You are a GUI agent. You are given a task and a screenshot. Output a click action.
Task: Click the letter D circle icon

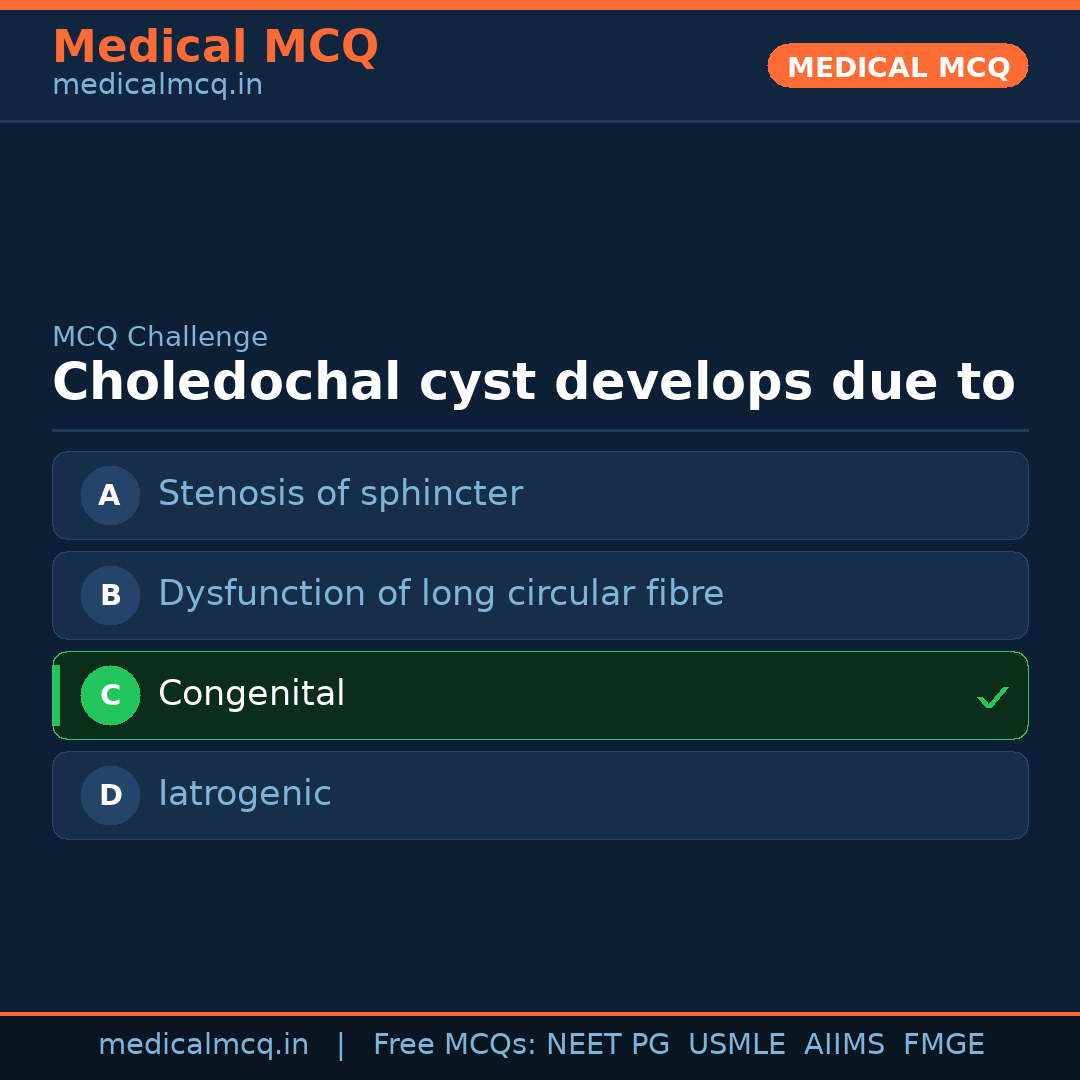(110, 795)
